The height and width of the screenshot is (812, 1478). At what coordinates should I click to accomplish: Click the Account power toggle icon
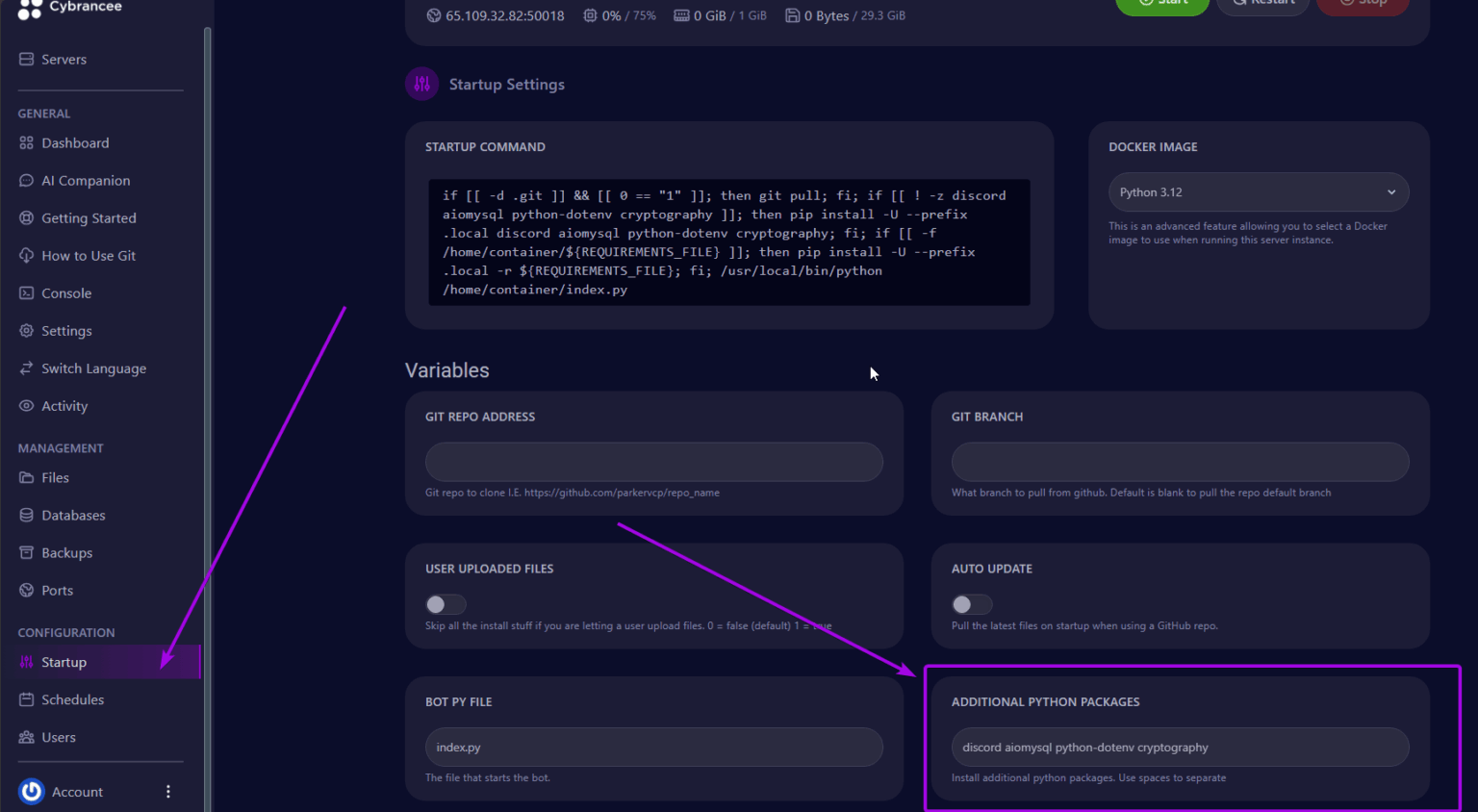pos(31,791)
